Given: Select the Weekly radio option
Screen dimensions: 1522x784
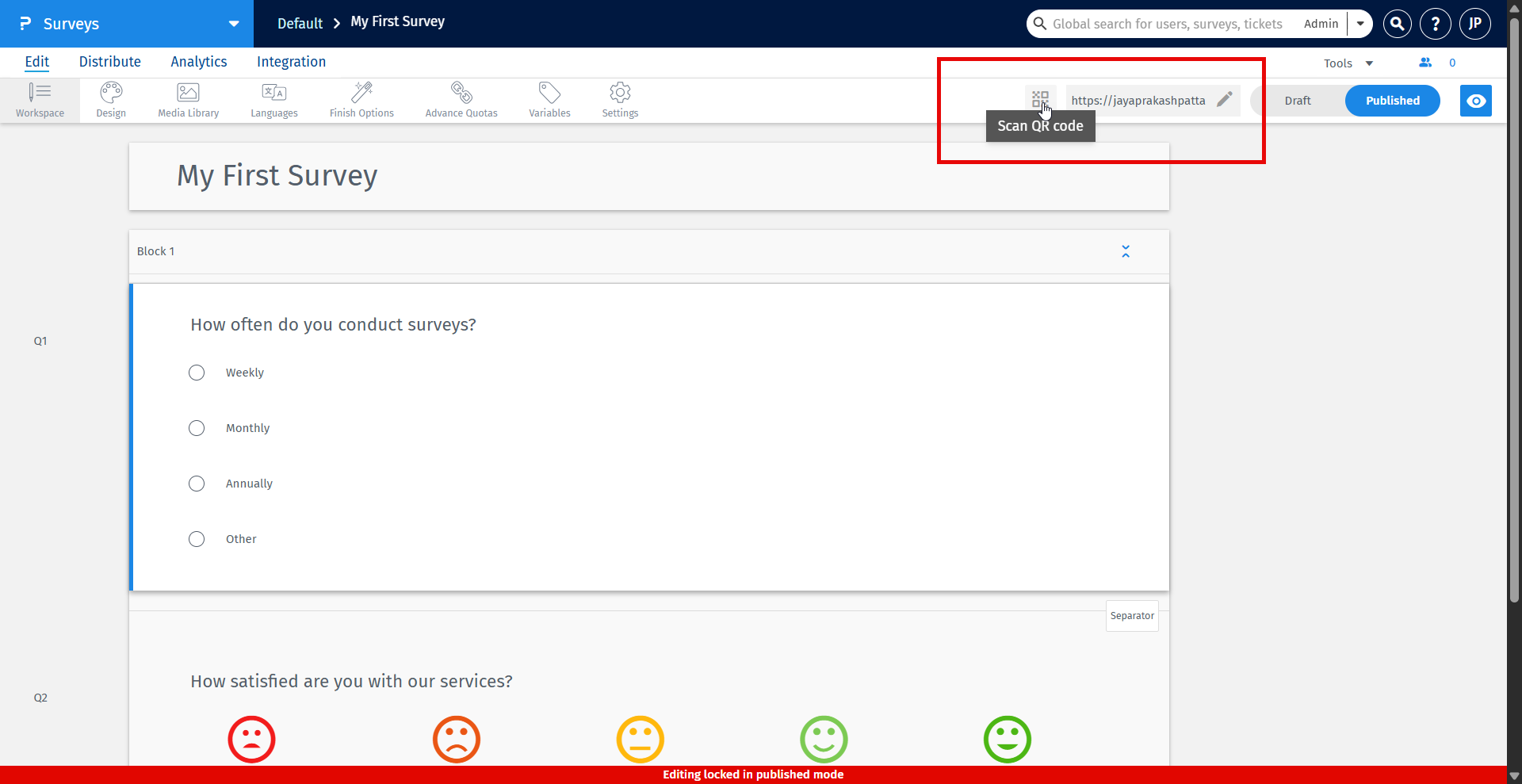Looking at the screenshot, I should point(197,372).
